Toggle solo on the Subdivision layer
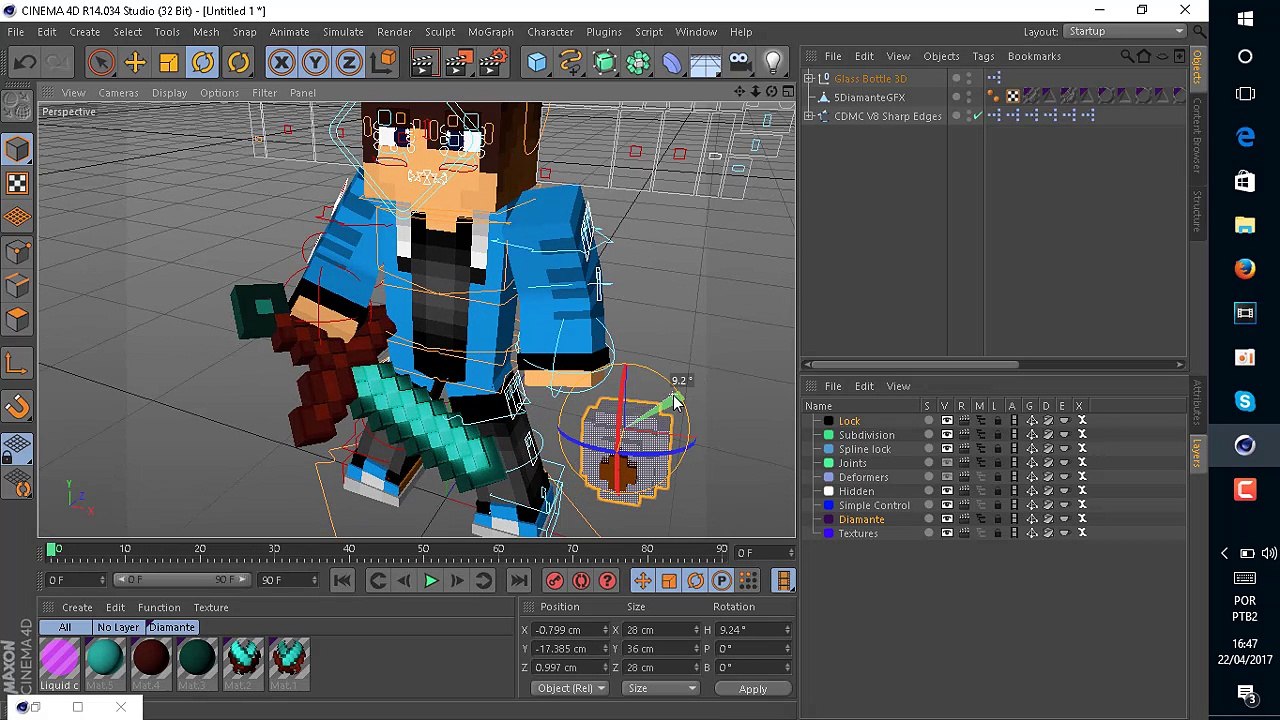 coord(929,435)
